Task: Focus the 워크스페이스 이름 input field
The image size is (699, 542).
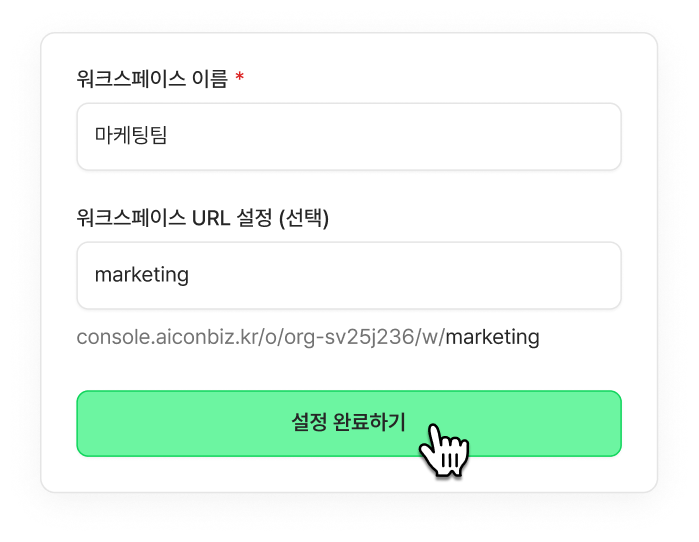Action: [x=349, y=136]
